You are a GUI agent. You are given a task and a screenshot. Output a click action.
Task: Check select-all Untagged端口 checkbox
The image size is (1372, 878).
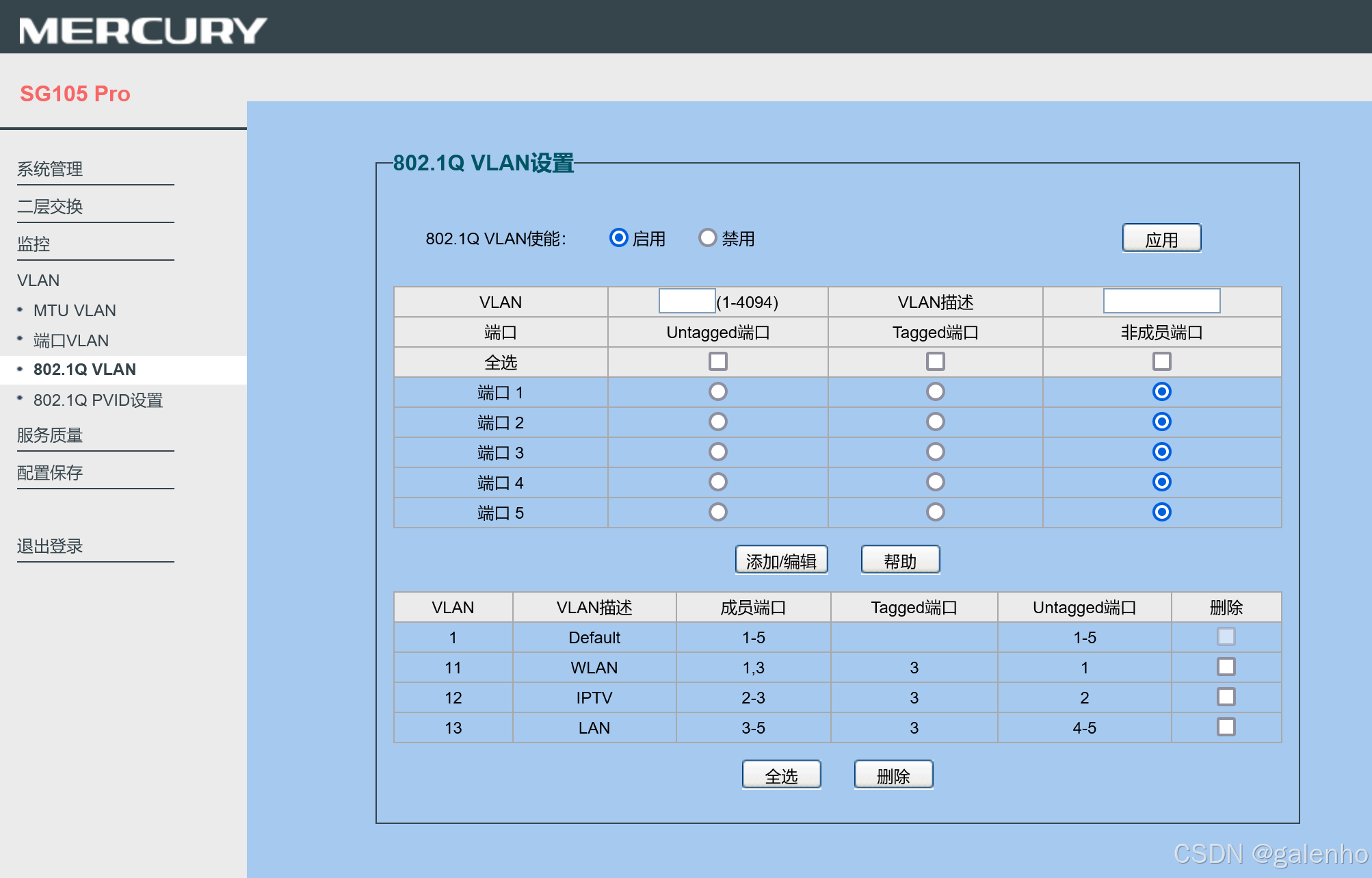click(x=717, y=361)
